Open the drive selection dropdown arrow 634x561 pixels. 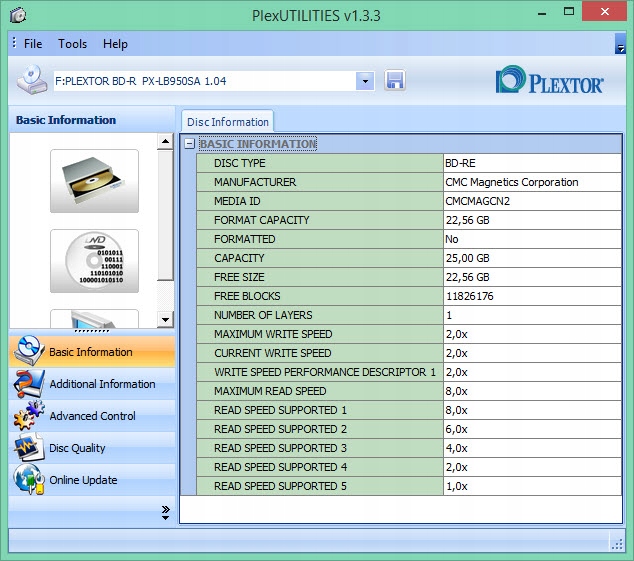(365, 81)
